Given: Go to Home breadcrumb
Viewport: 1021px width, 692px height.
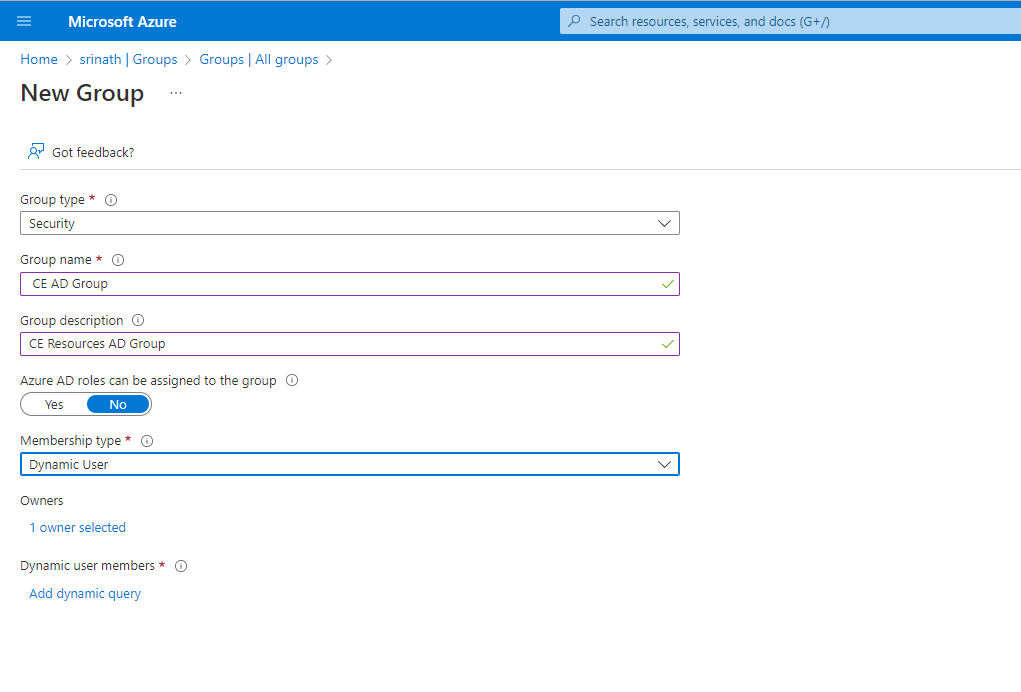Looking at the screenshot, I should (39, 60).
